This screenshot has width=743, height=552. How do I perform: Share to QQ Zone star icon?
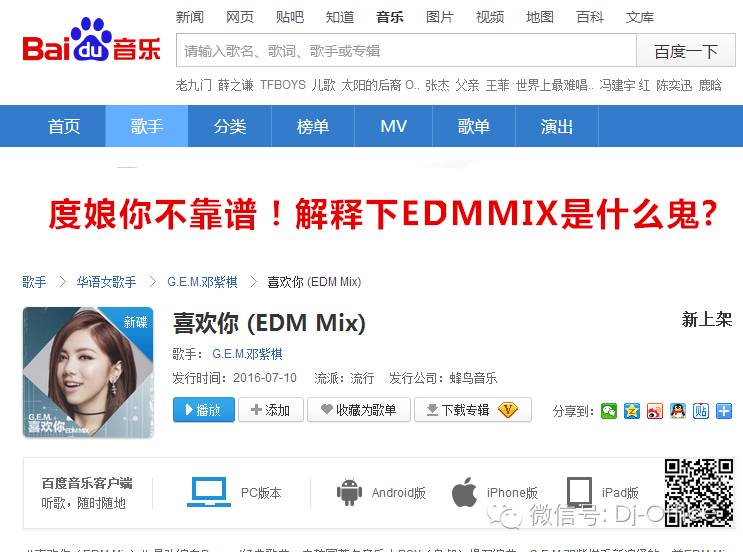coord(632,411)
